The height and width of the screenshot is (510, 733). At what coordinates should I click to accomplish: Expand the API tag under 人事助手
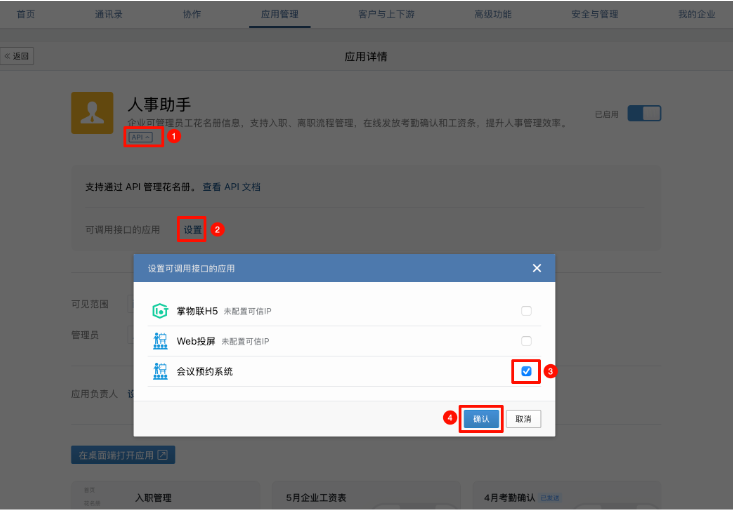pos(141,137)
